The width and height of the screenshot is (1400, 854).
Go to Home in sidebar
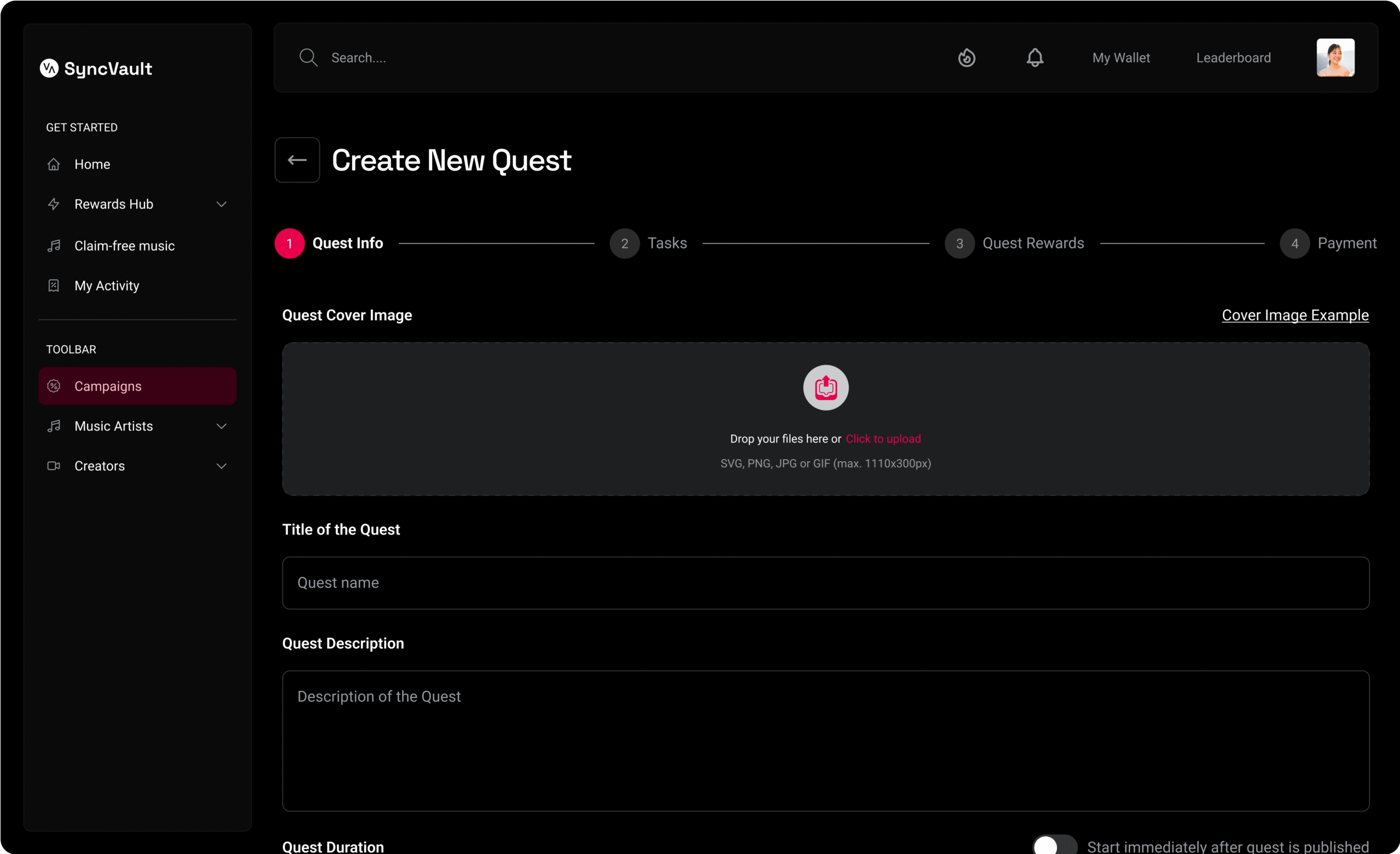pyautogui.click(x=92, y=164)
